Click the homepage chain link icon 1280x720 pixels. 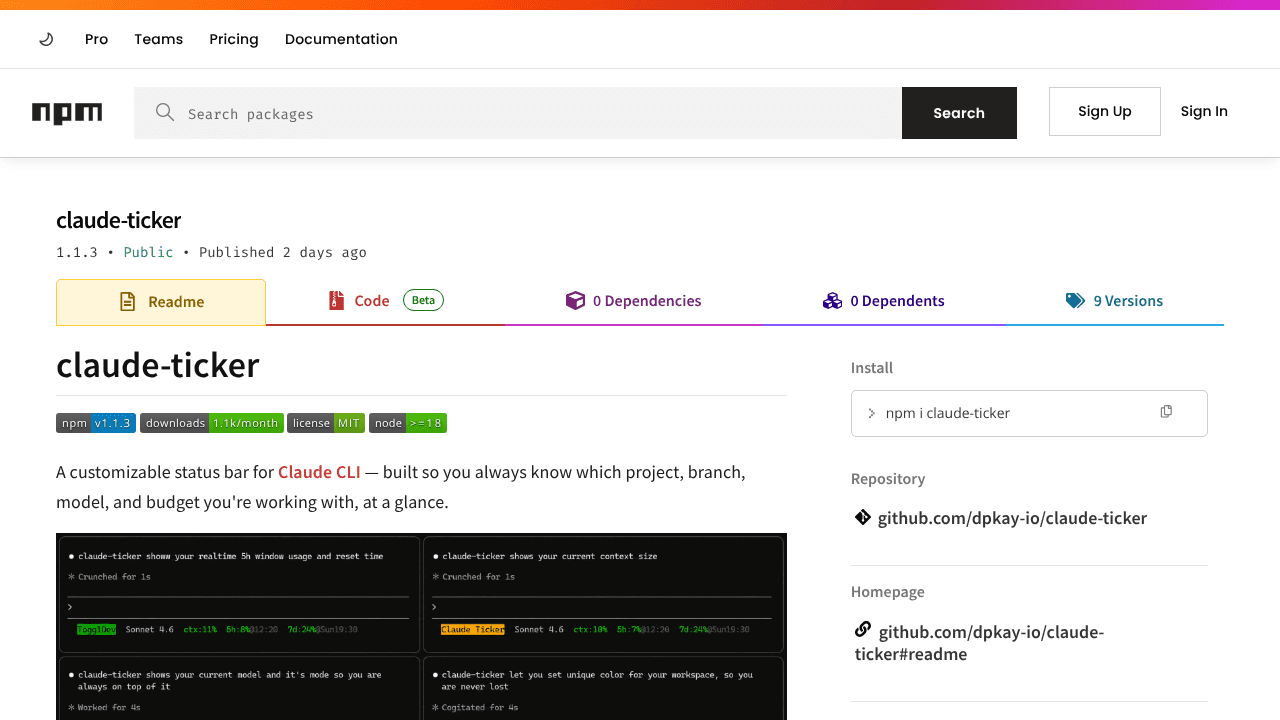(x=863, y=630)
